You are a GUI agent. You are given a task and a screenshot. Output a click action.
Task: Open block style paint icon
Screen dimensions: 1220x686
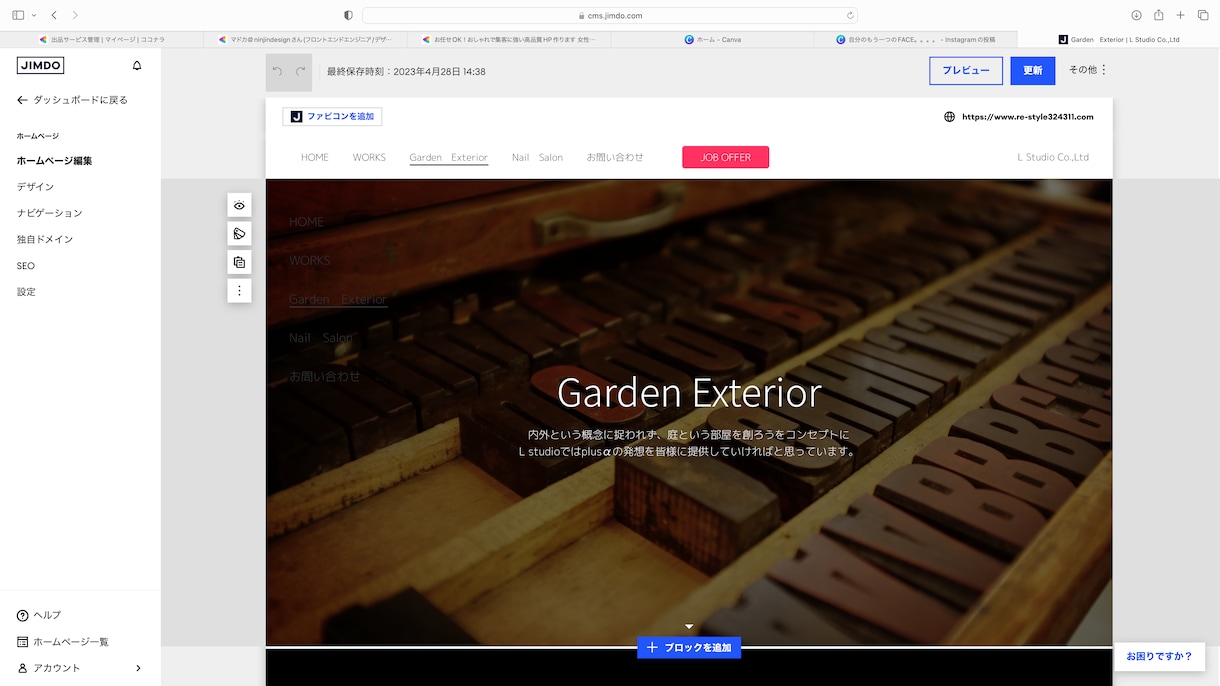click(239, 234)
